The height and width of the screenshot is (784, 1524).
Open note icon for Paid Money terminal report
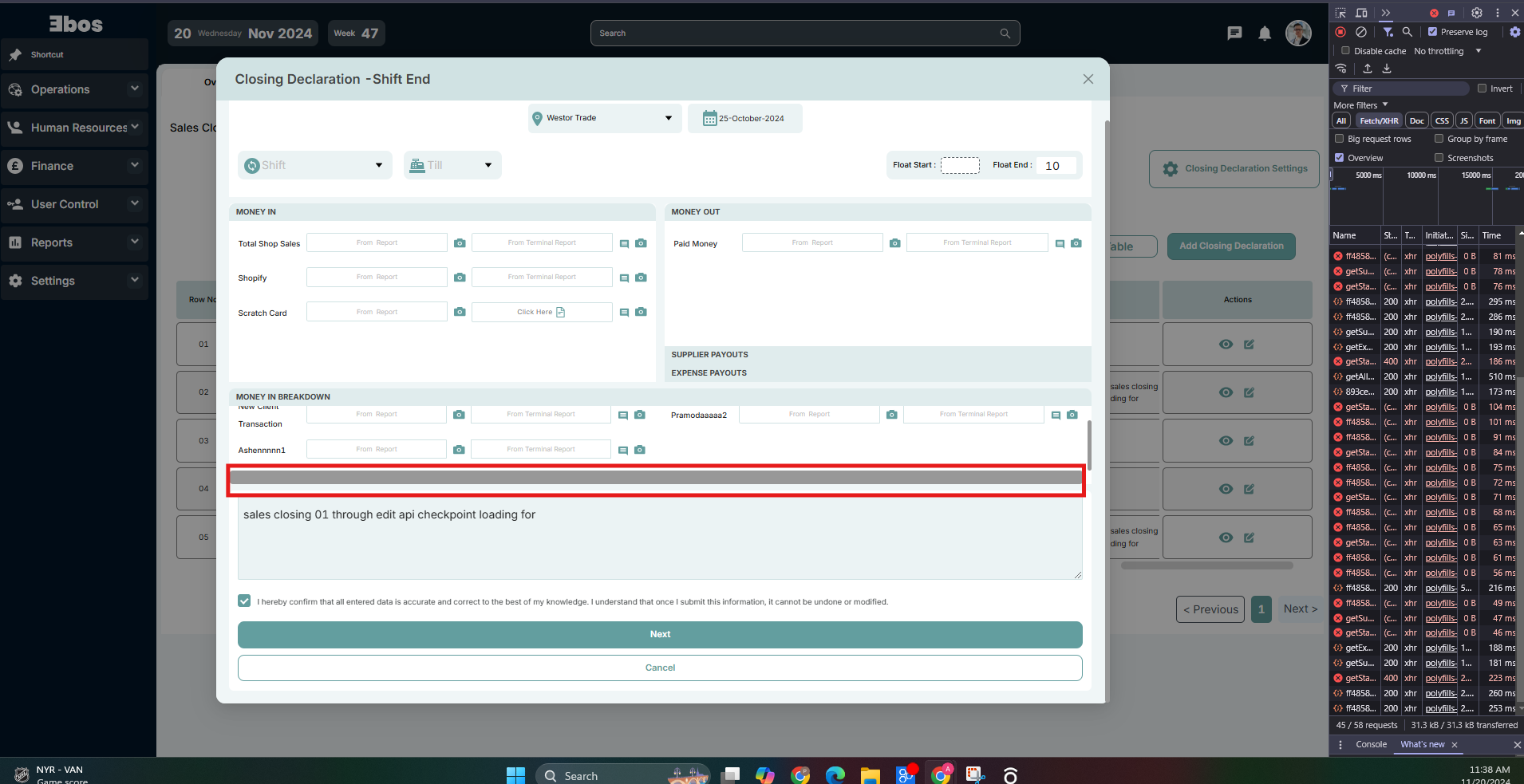point(1060,243)
